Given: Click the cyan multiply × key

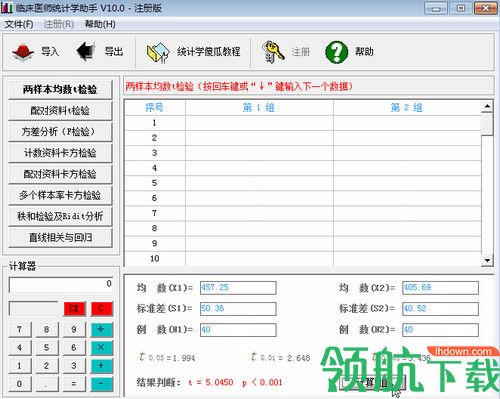Looking at the screenshot, I should (101, 348).
